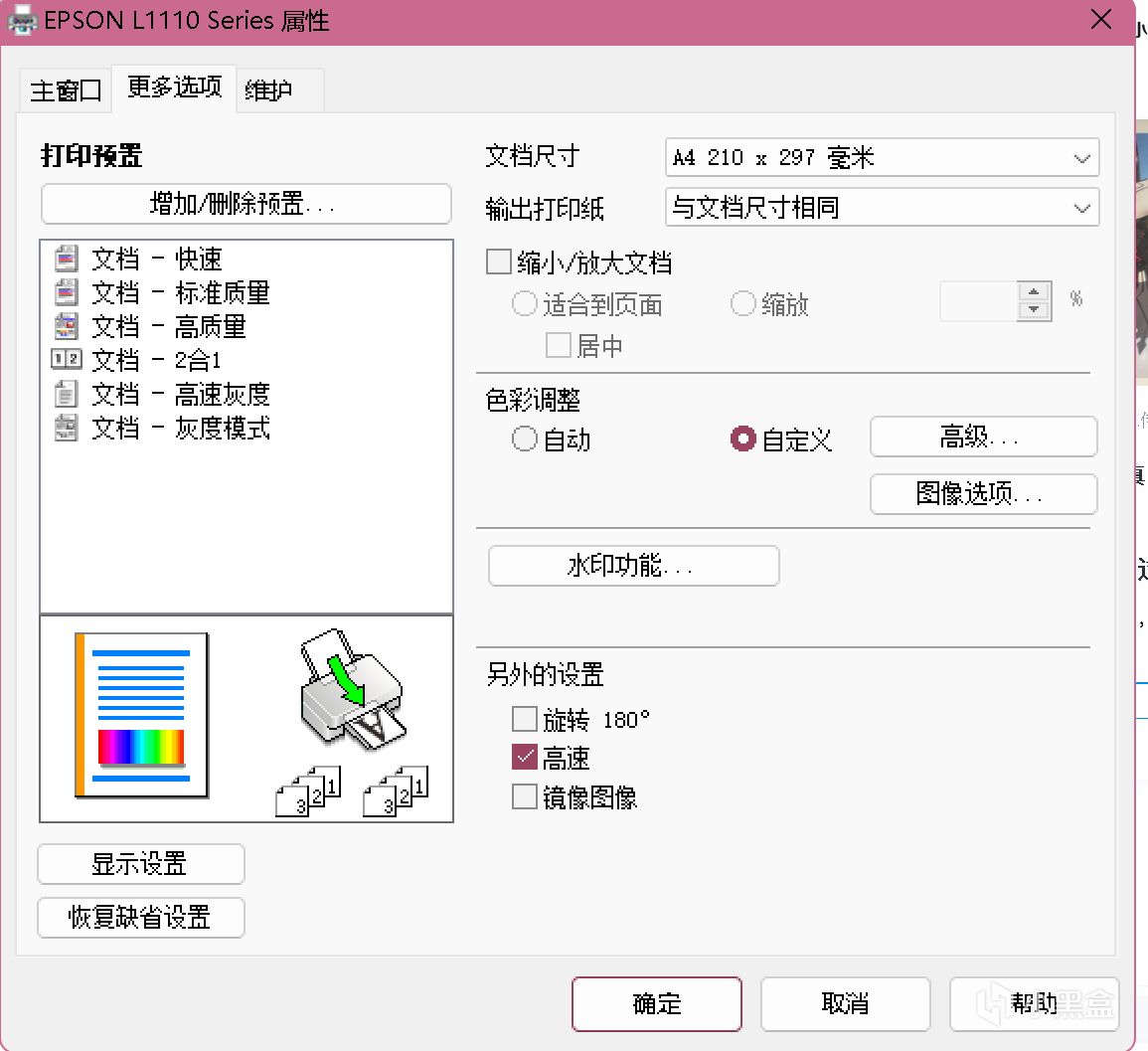Select the 缩放 radio button

[742, 303]
